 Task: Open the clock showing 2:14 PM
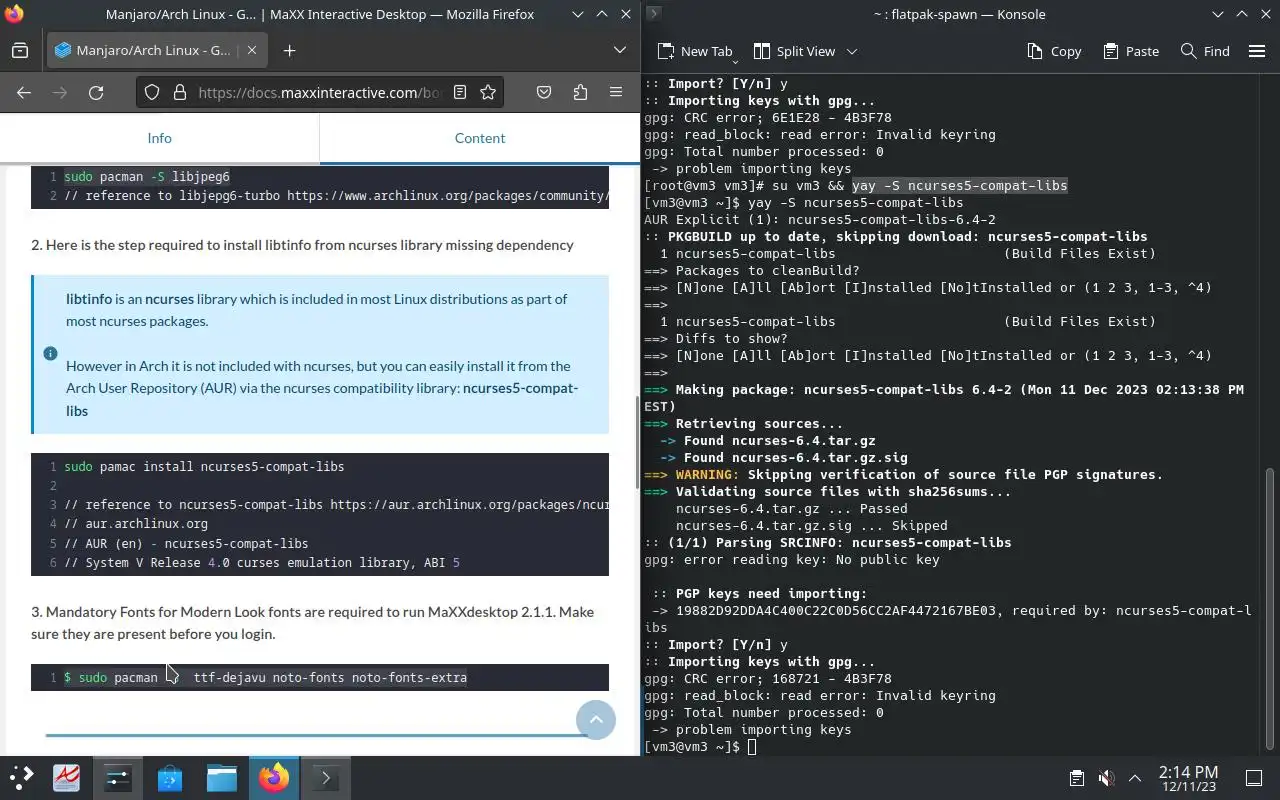(x=1188, y=778)
